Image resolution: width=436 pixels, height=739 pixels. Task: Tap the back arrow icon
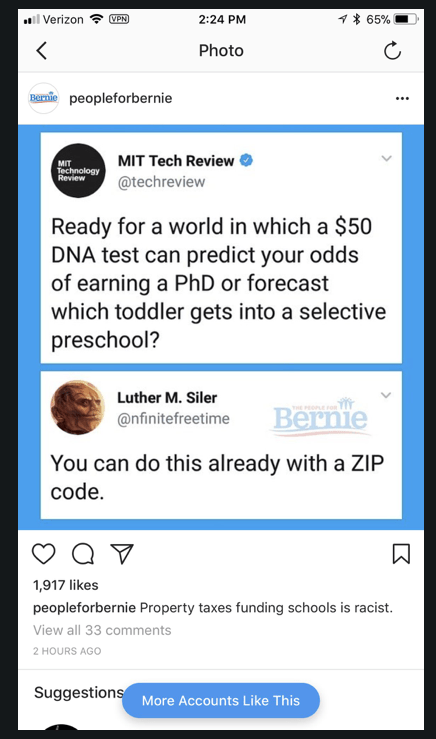tap(41, 50)
